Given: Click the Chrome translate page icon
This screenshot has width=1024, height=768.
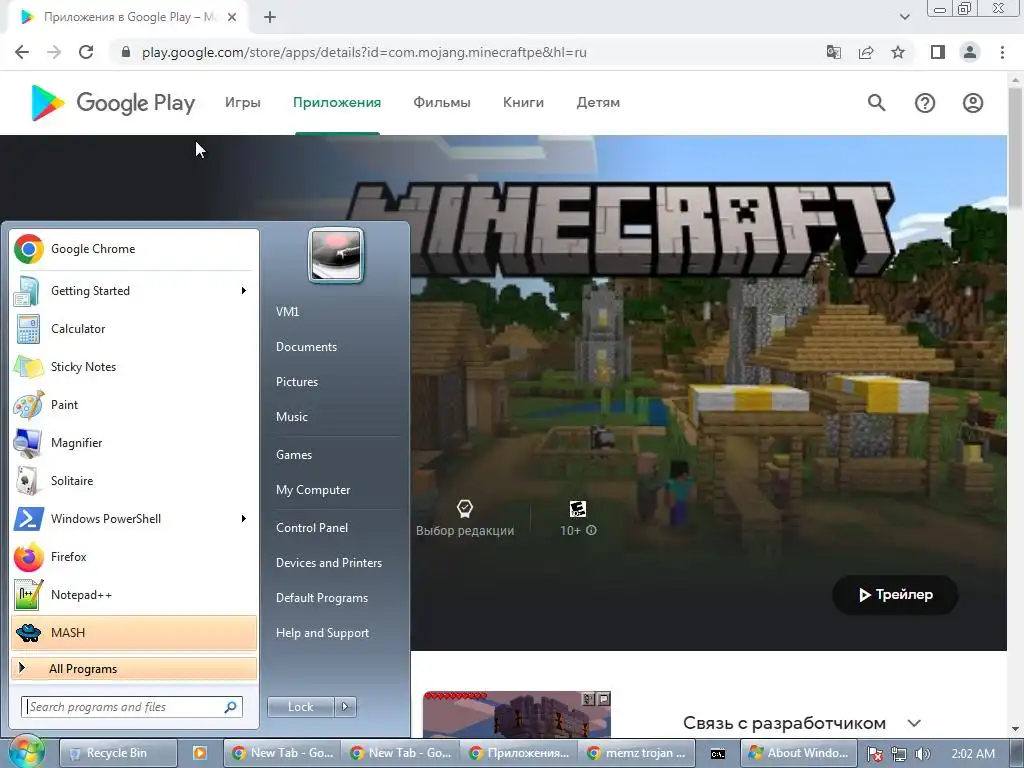Looking at the screenshot, I should click(x=834, y=52).
